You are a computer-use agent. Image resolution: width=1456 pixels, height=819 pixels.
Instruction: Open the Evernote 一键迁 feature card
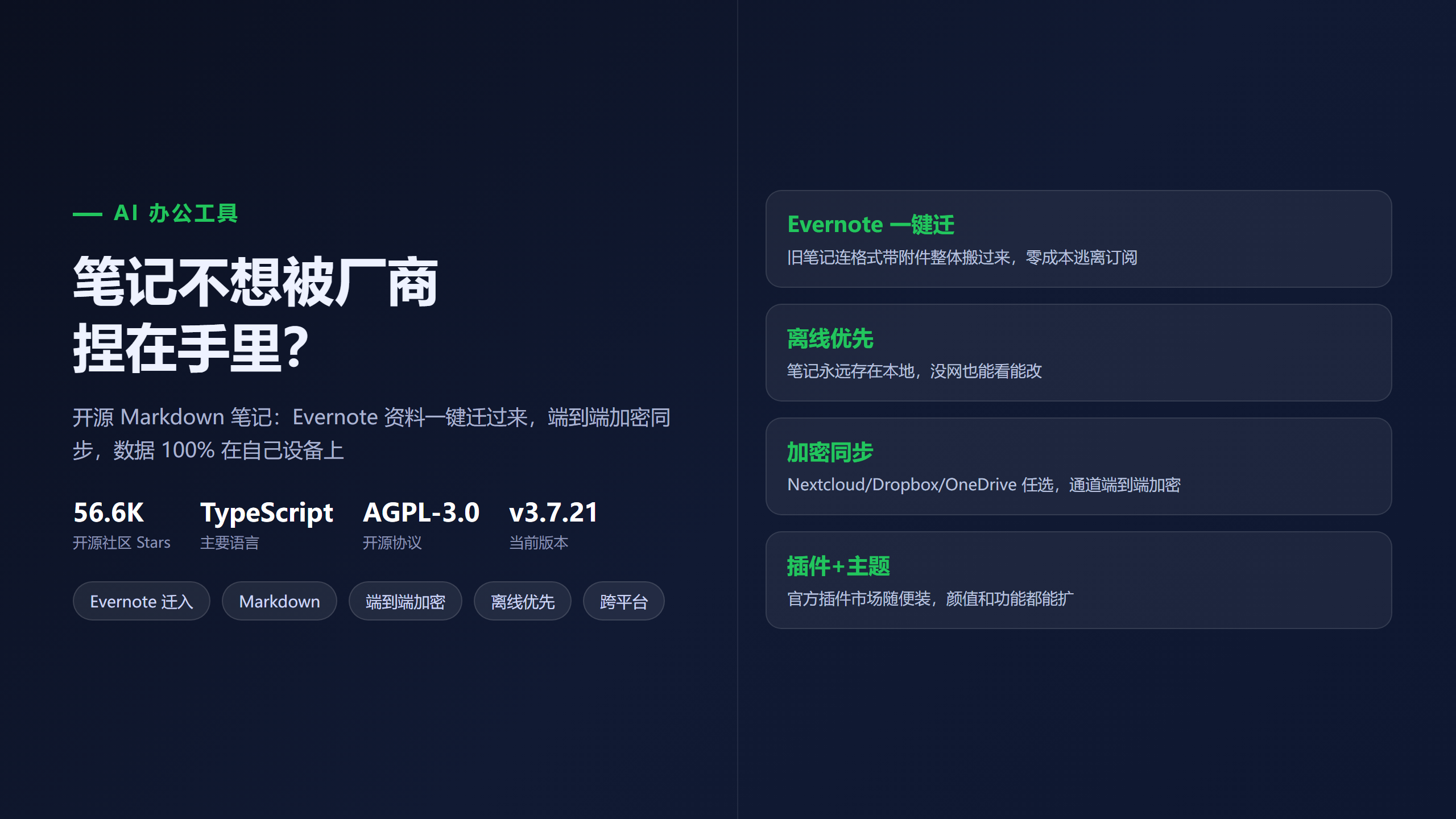pyautogui.click(x=1078, y=239)
